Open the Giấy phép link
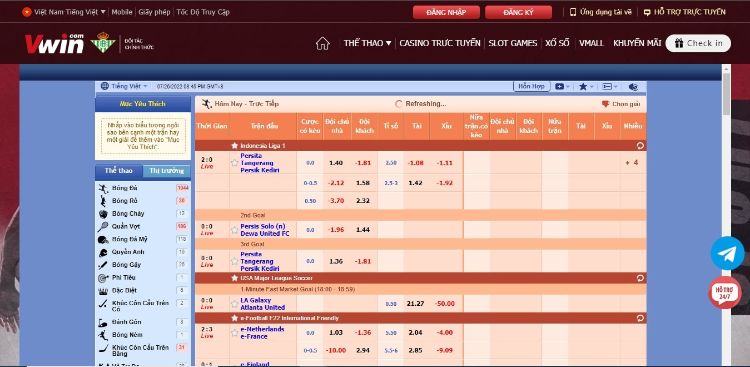This screenshot has height=367, width=750. coord(154,12)
